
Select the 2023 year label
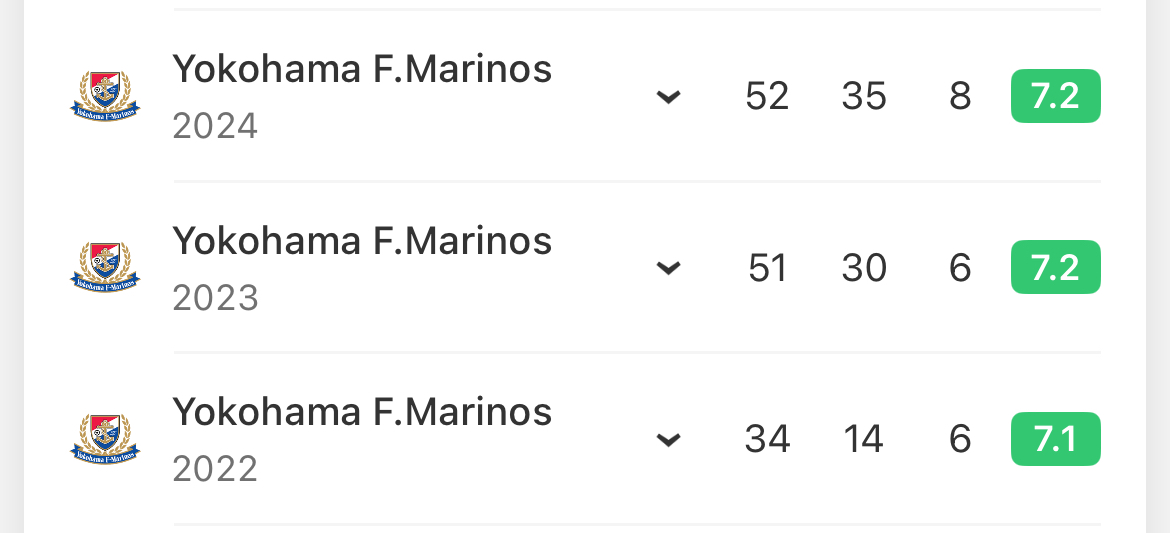click(215, 298)
